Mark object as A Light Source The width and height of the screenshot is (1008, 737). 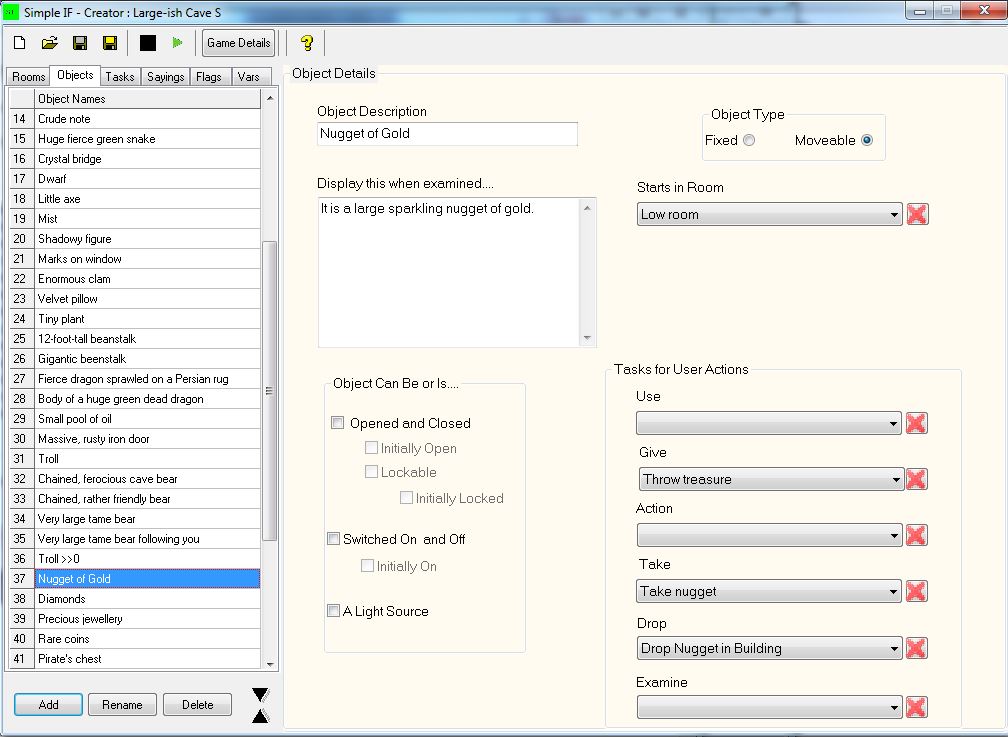[x=333, y=610]
